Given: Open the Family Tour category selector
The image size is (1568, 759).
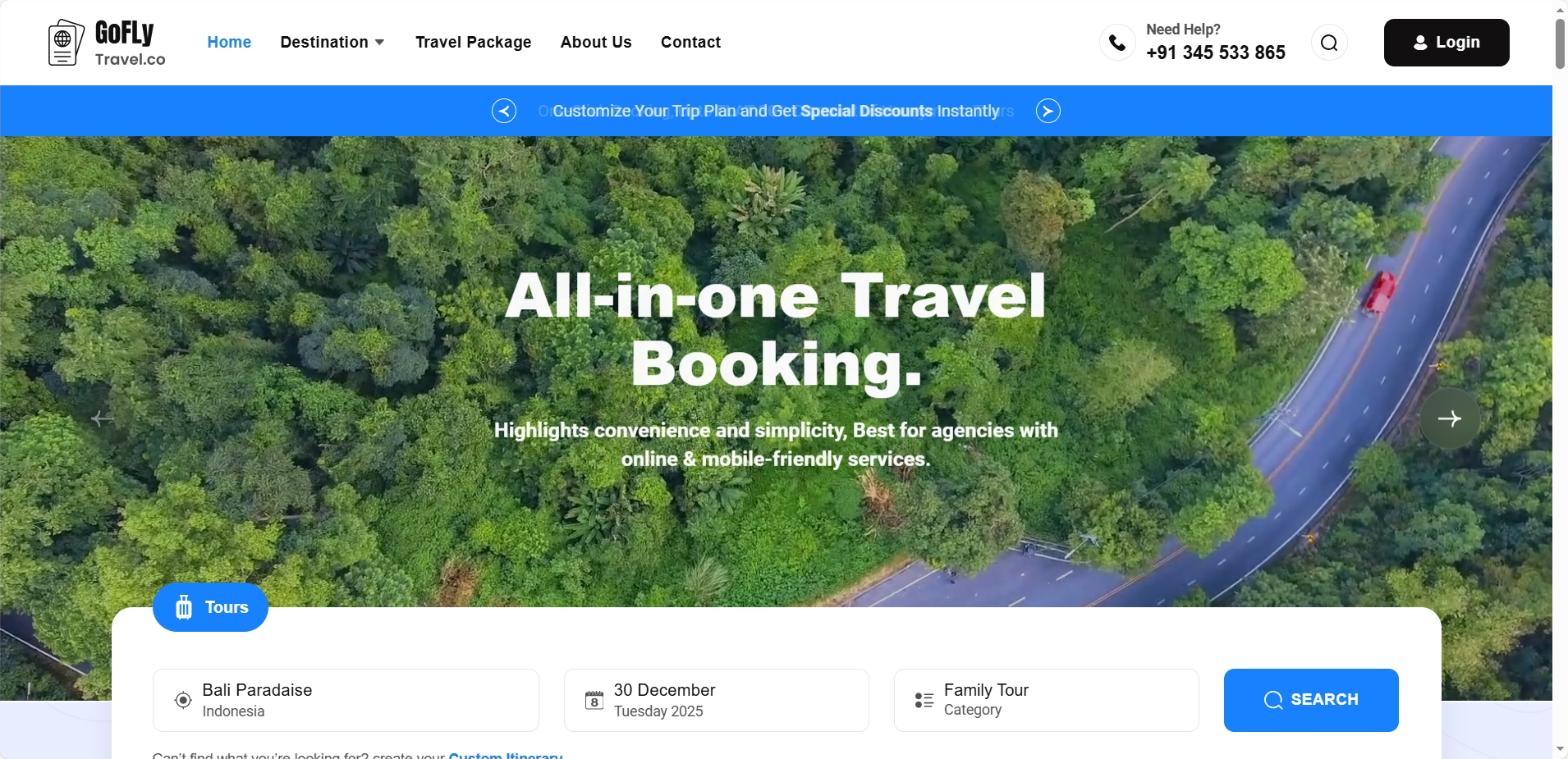Looking at the screenshot, I should (1046, 700).
